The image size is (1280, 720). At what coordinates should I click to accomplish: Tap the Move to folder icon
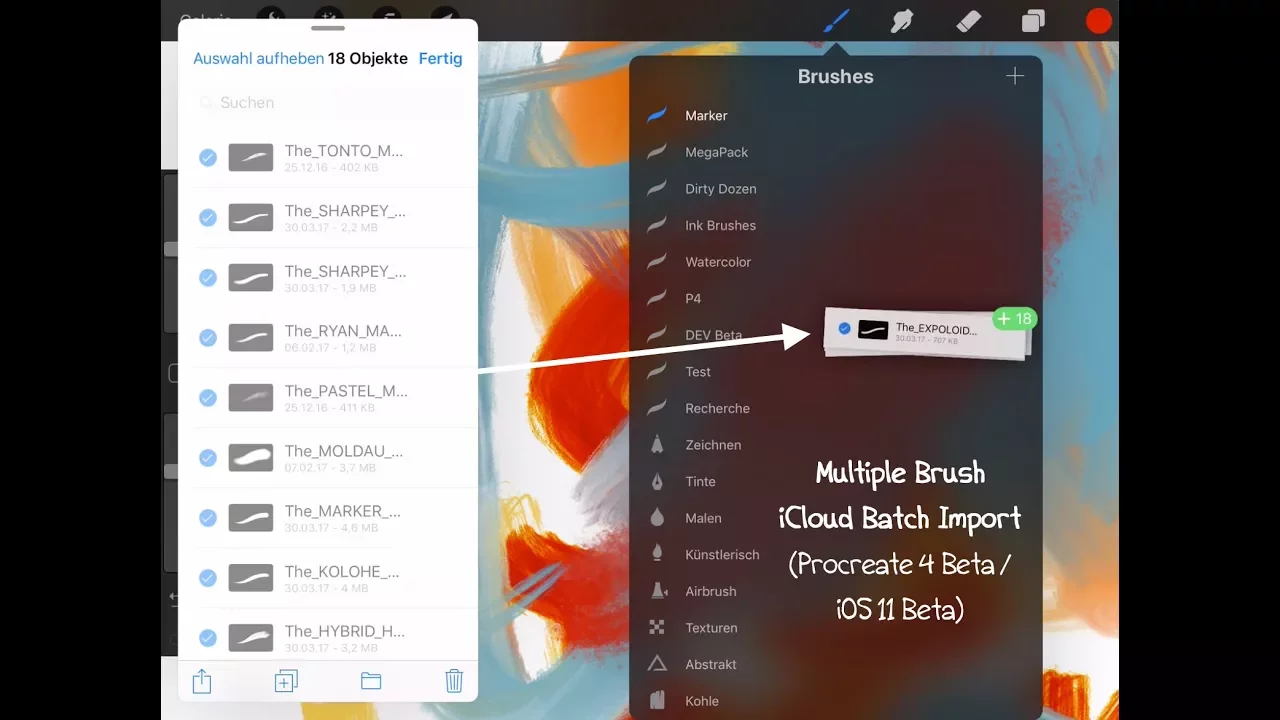371,681
